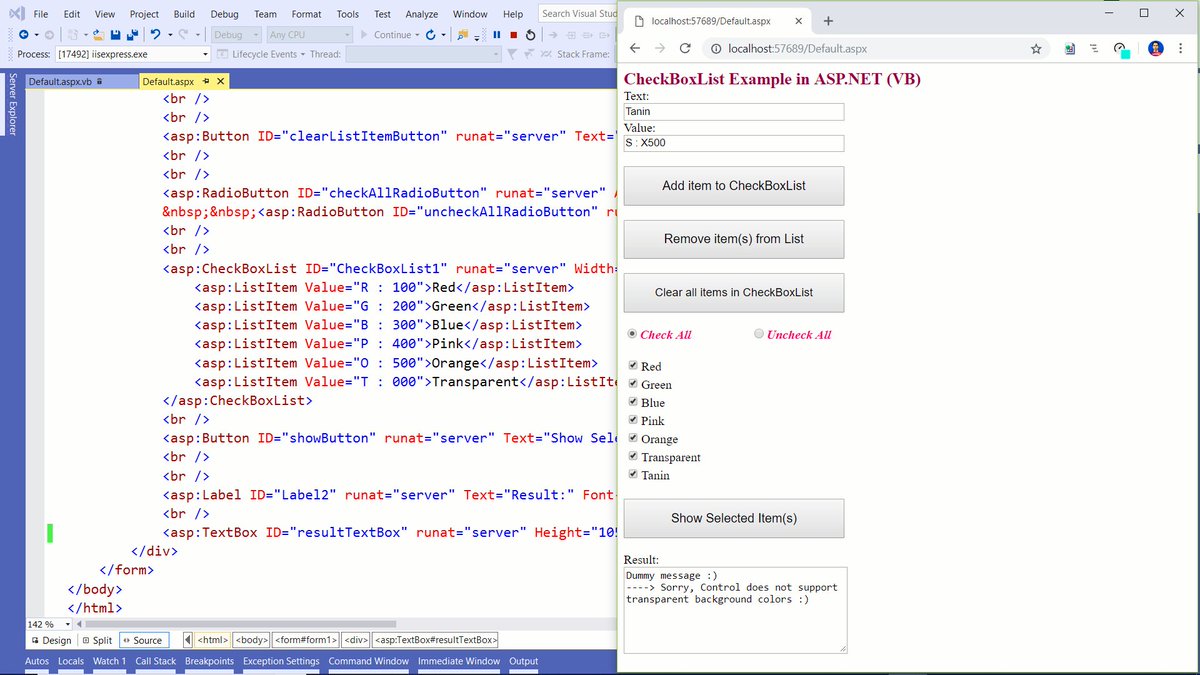Click the Open File icon in Visual Studio toolbar

97,34
